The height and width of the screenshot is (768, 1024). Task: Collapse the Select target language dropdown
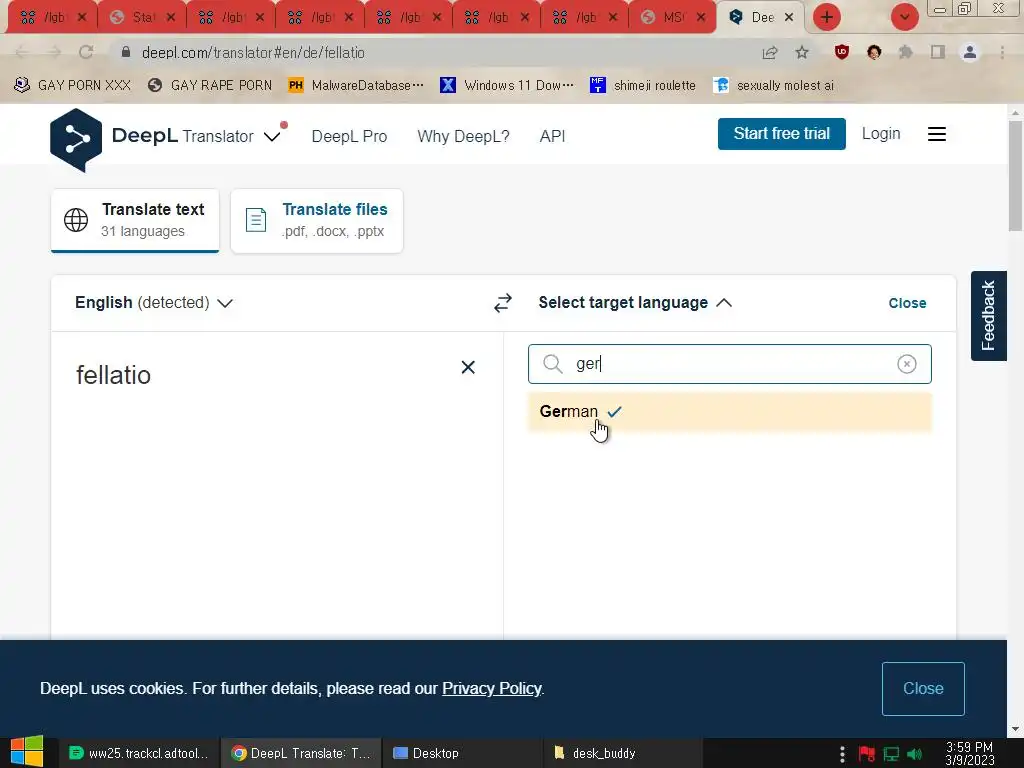pos(635,303)
